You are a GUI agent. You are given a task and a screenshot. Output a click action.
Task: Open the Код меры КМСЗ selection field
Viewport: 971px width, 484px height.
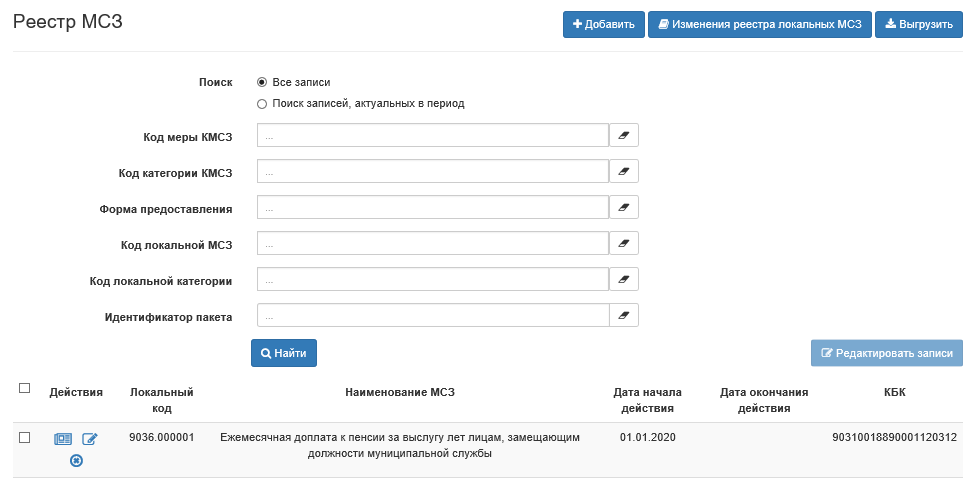(x=432, y=136)
